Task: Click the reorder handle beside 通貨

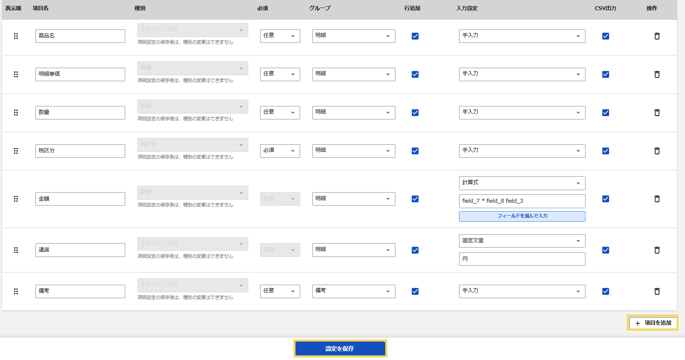Action: [x=16, y=250]
